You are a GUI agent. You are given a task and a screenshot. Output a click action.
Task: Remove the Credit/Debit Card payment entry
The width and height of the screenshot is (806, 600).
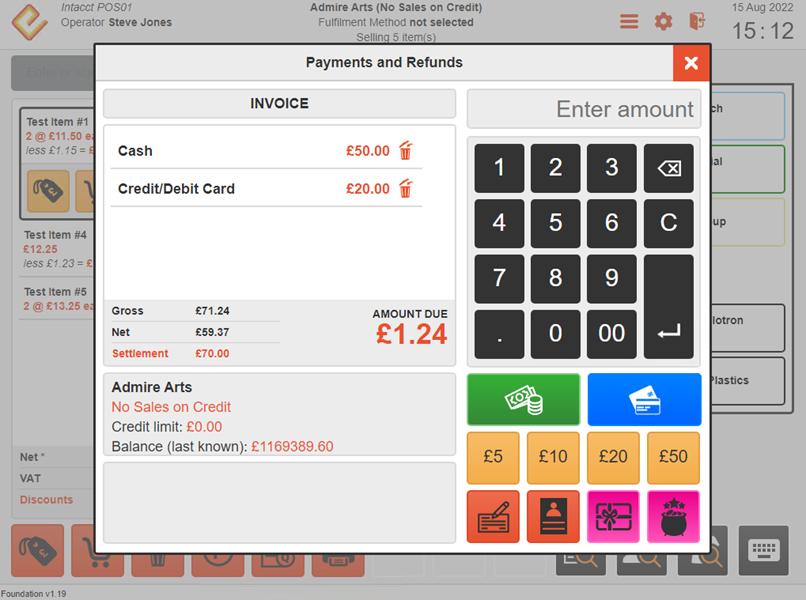point(405,189)
